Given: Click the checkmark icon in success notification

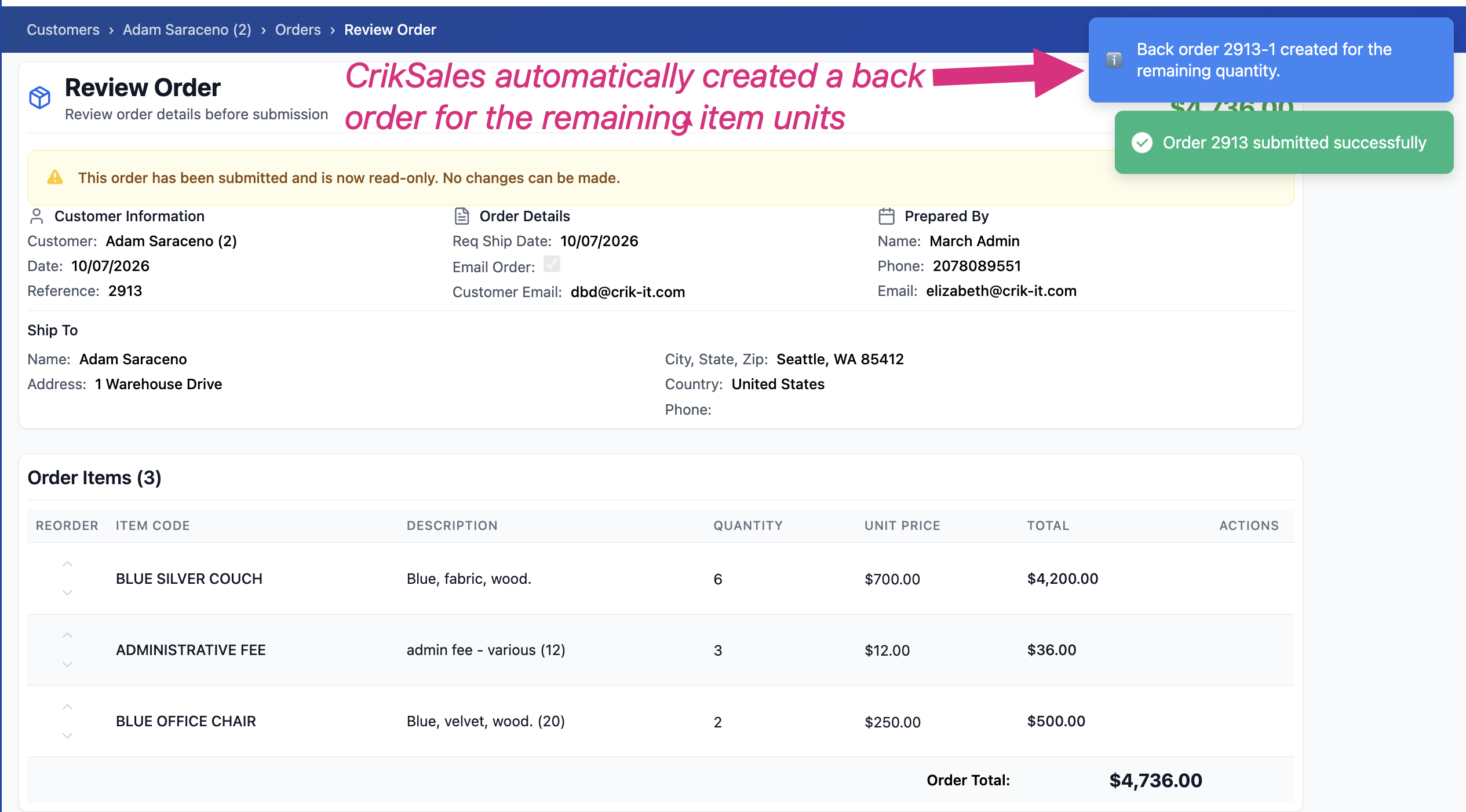Looking at the screenshot, I should click(x=1142, y=142).
